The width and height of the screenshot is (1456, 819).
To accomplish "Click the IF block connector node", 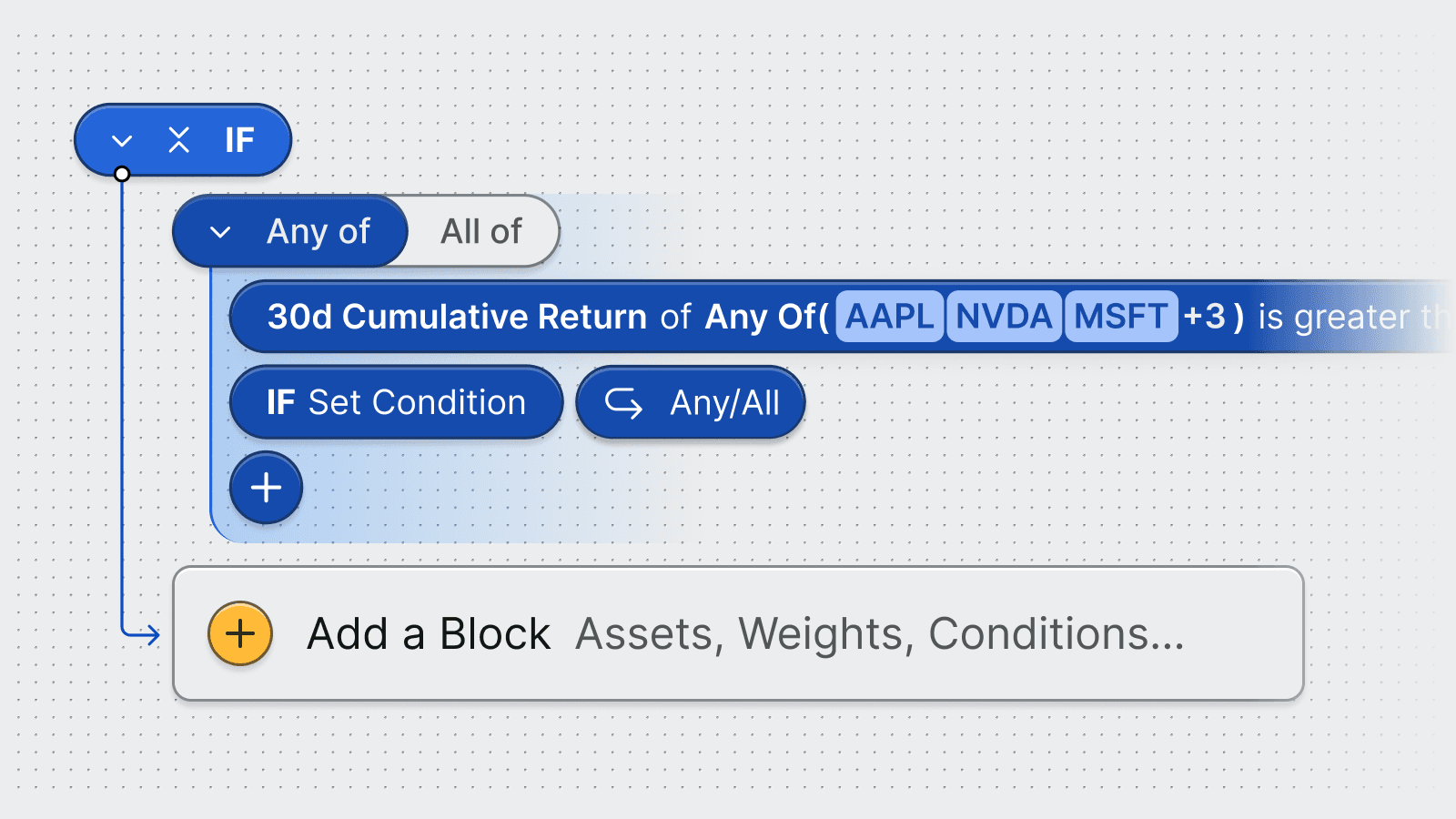I will click(x=122, y=174).
